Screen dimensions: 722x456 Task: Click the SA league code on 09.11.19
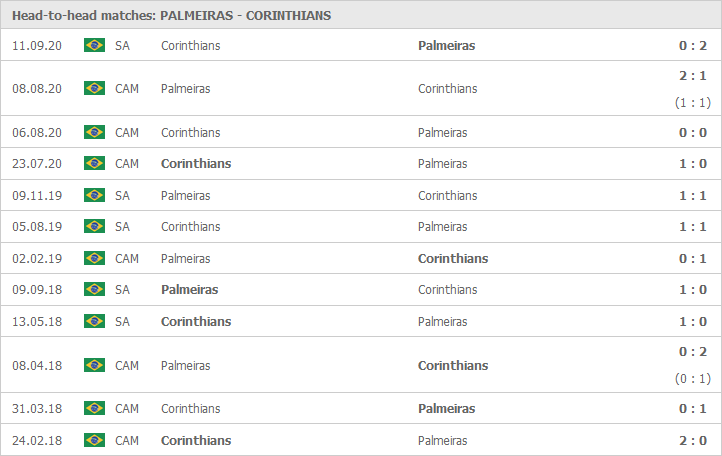click(x=122, y=196)
